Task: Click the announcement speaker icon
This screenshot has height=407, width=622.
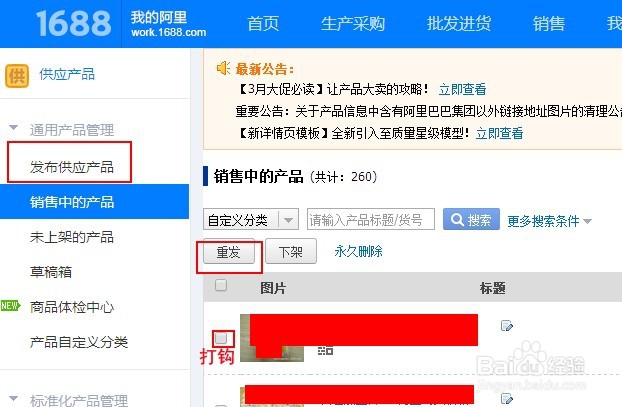Action: [223, 68]
